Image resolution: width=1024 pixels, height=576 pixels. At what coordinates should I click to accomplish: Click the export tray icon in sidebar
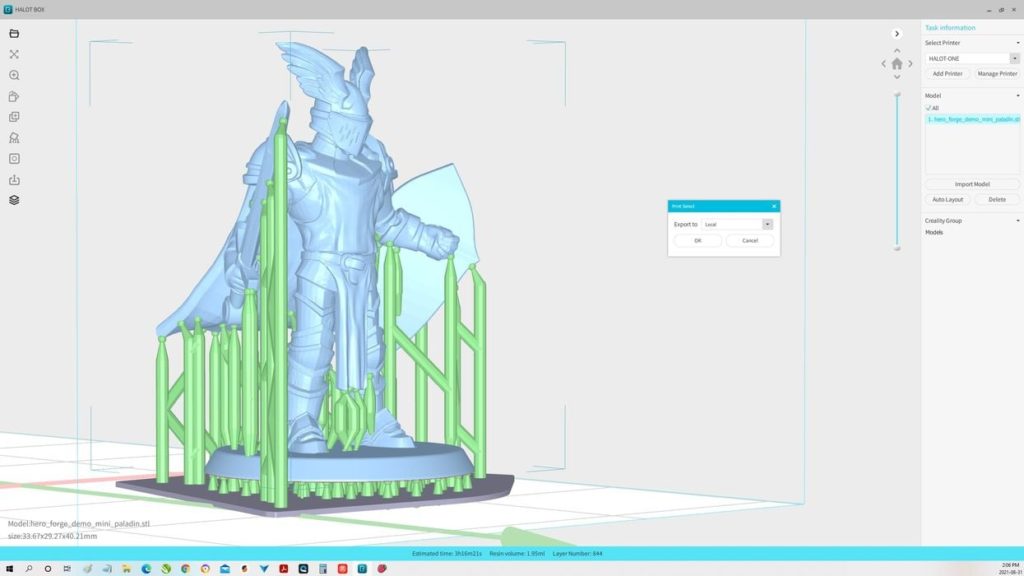14,180
